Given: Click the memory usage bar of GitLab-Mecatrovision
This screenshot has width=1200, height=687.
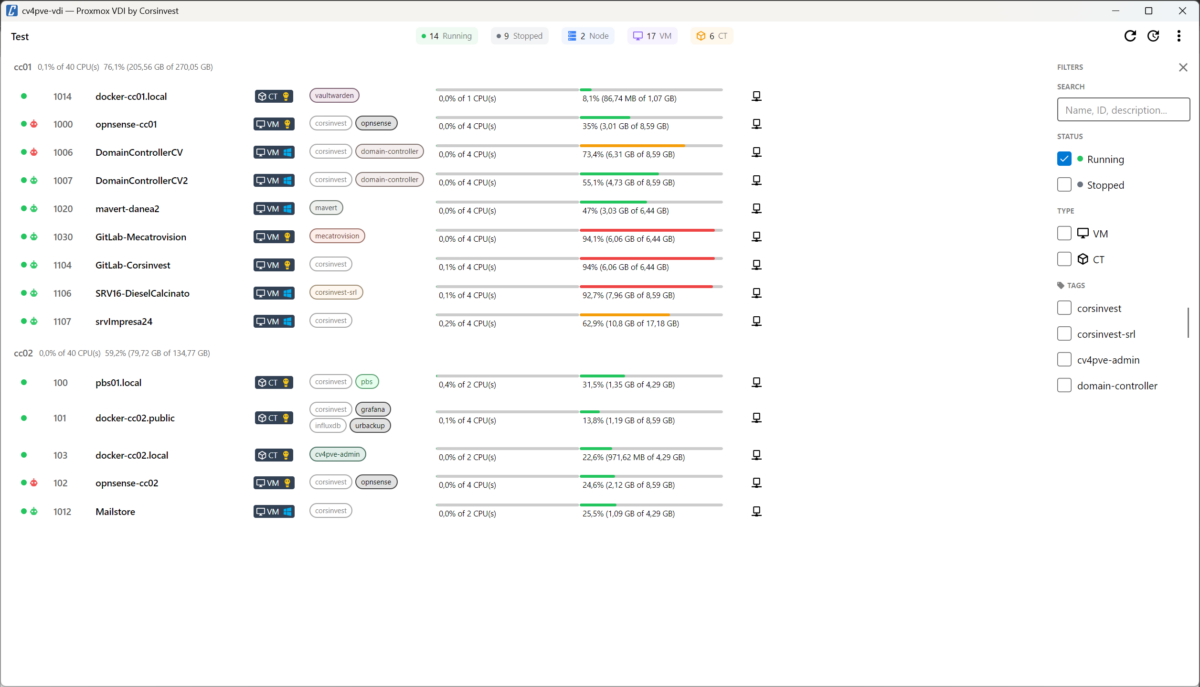Looking at the screenshot, I should tap(651, 230).
